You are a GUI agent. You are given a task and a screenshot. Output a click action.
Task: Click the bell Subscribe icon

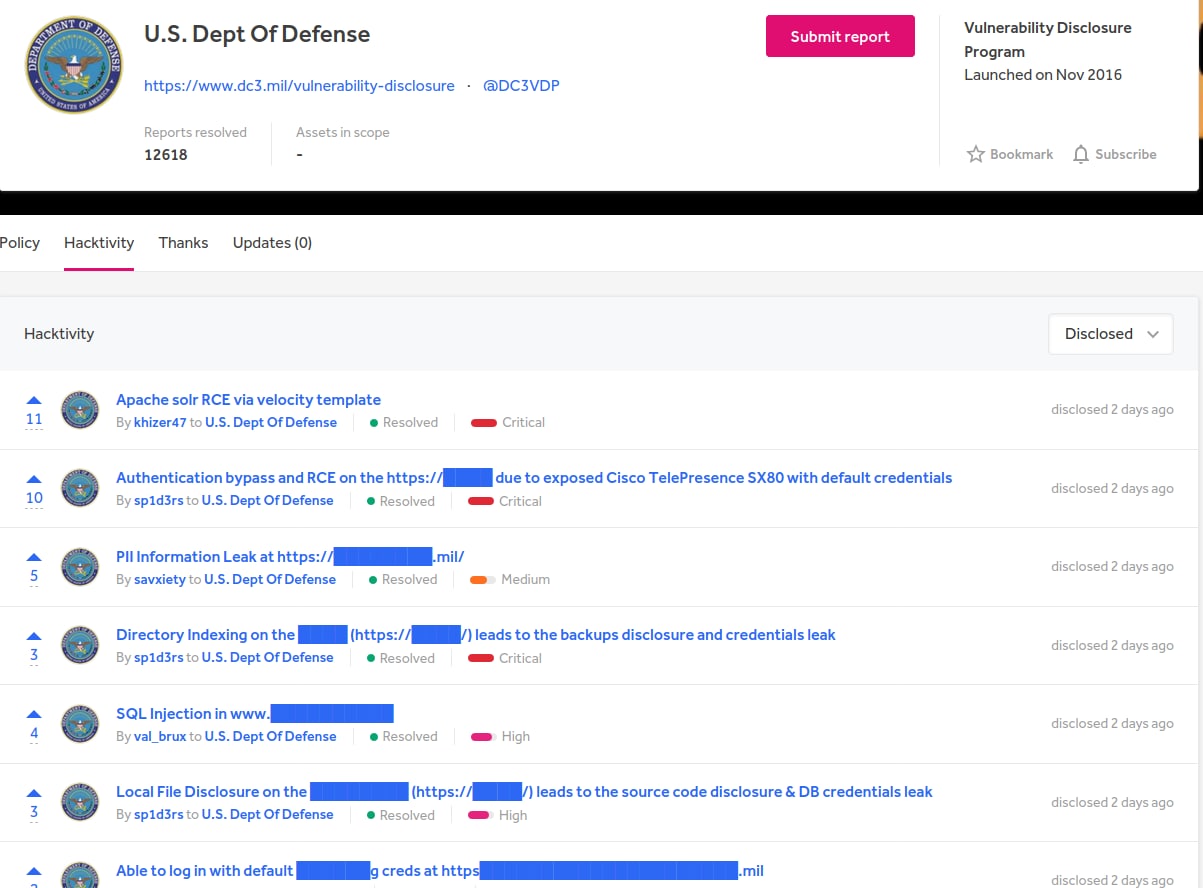[x=1081, y=154]
